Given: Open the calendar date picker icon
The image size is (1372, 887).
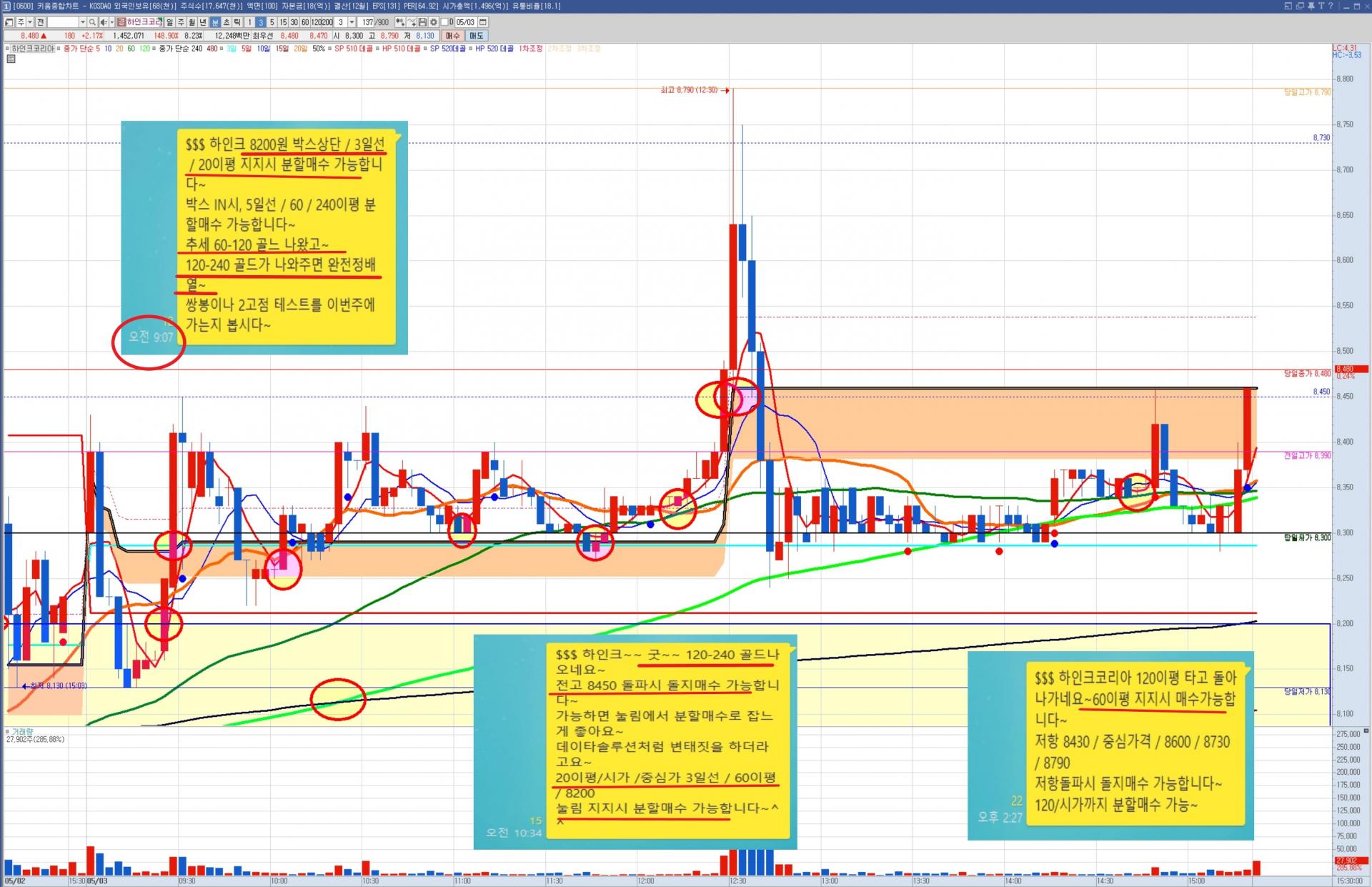Looking at the screenshot, I should [x=482, y=22].
